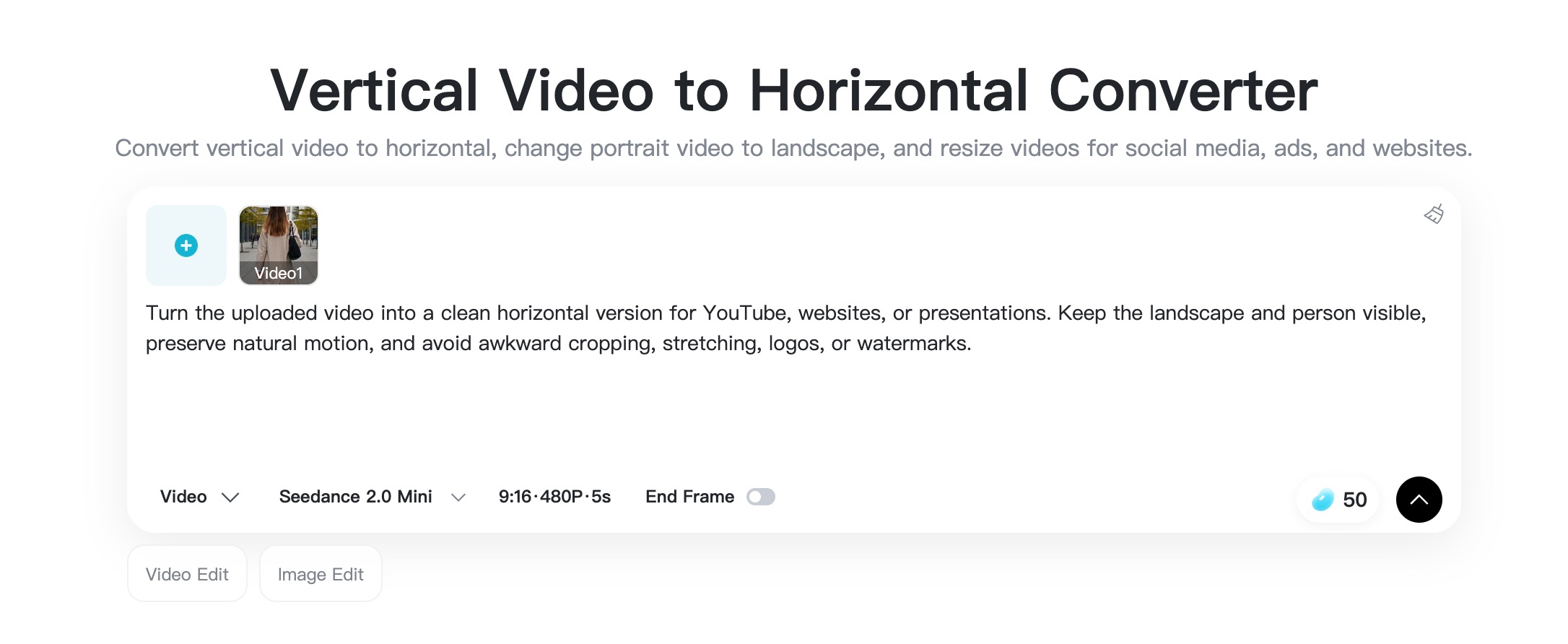Toggle the End Frame switch
Screen dimensions: 1568x644
(x=761, y=497)
